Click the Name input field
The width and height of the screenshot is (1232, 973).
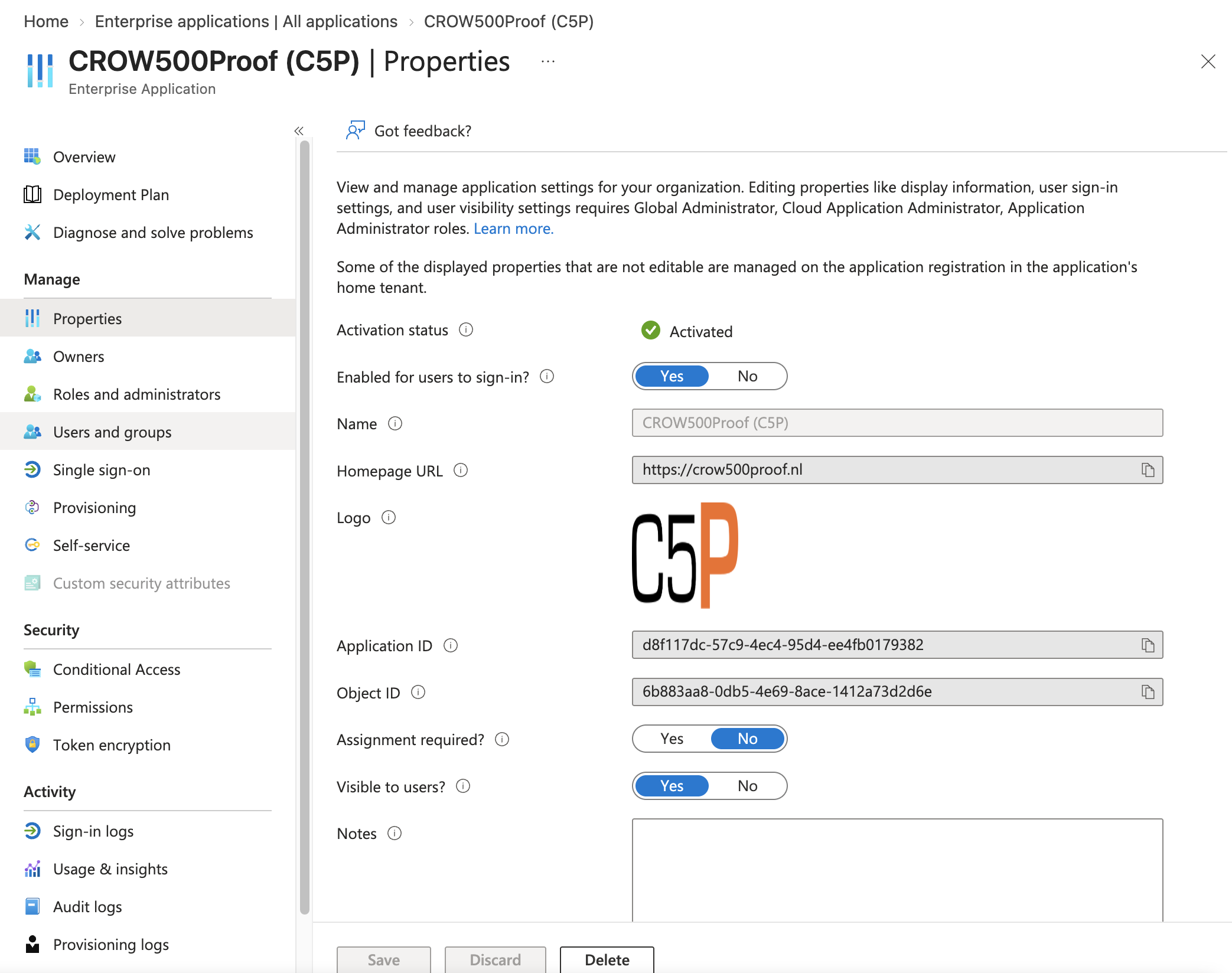pyautogui.click(x=897, y=423)
